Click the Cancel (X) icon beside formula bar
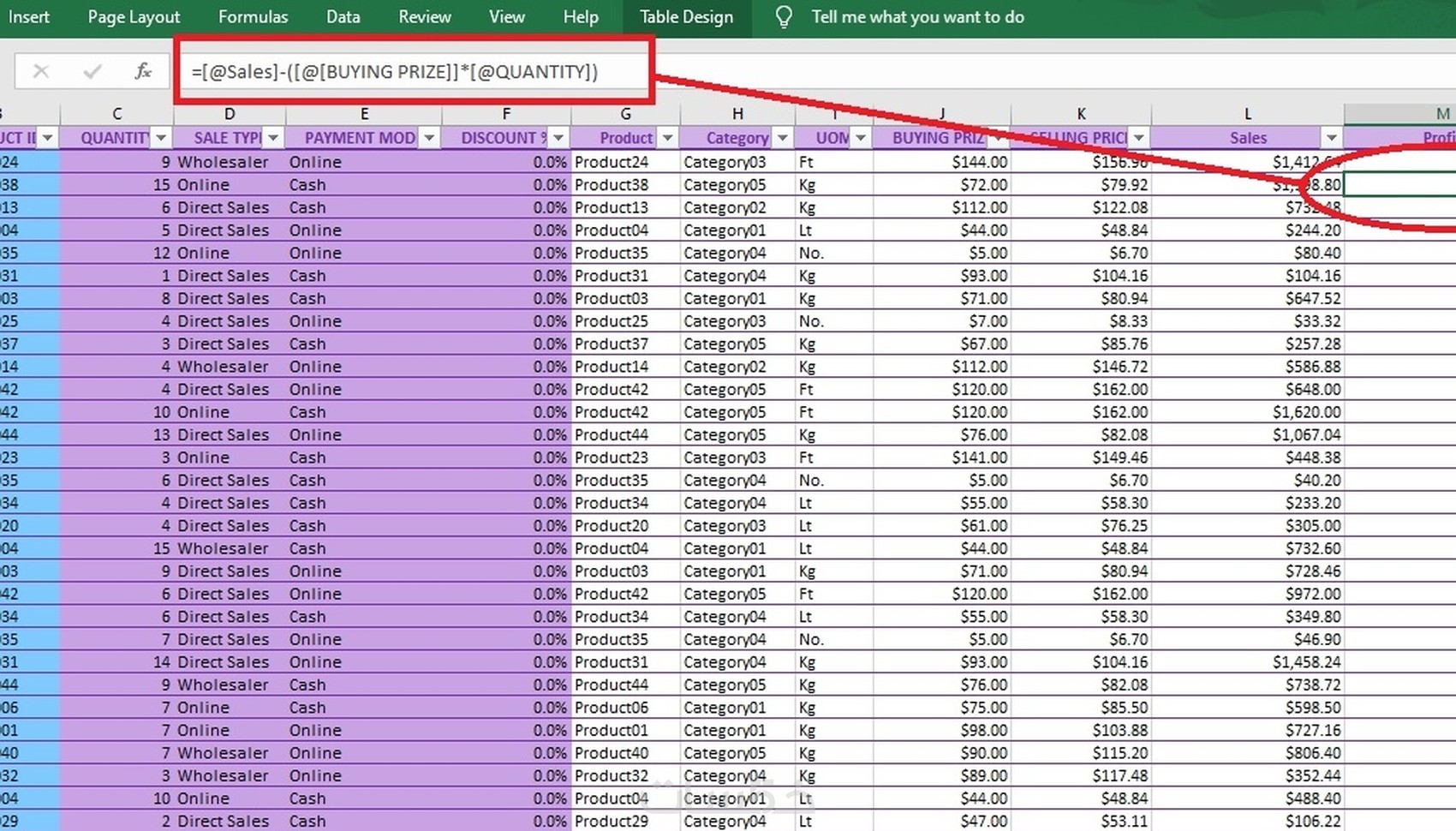 (40, 71)
